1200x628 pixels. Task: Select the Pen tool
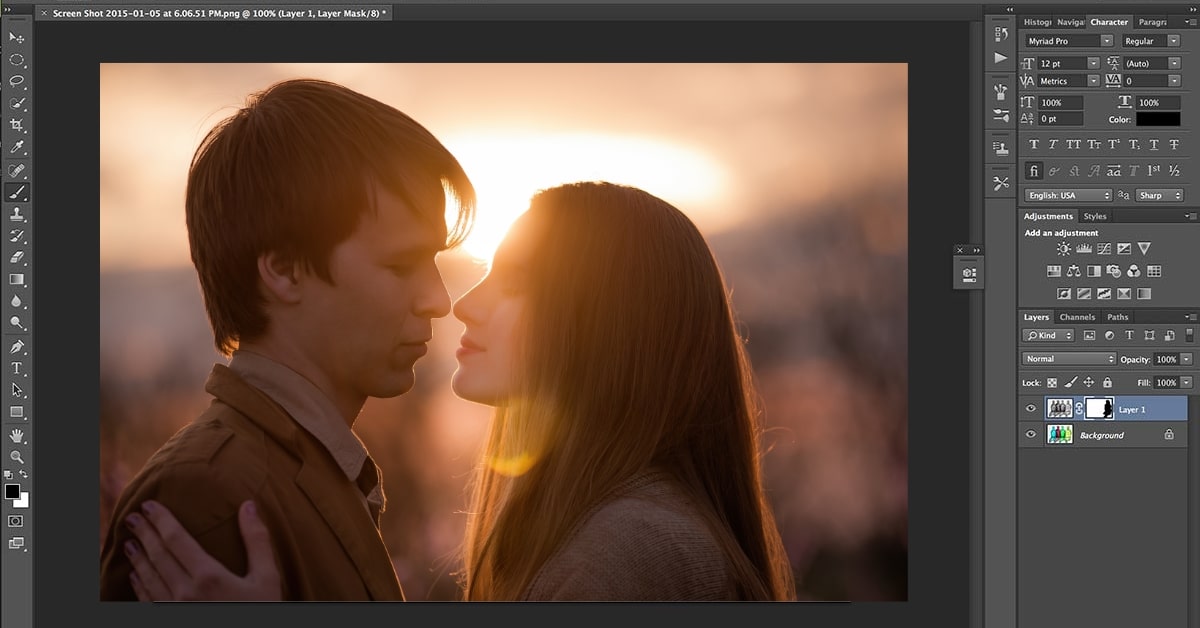[x=17, y=347]
